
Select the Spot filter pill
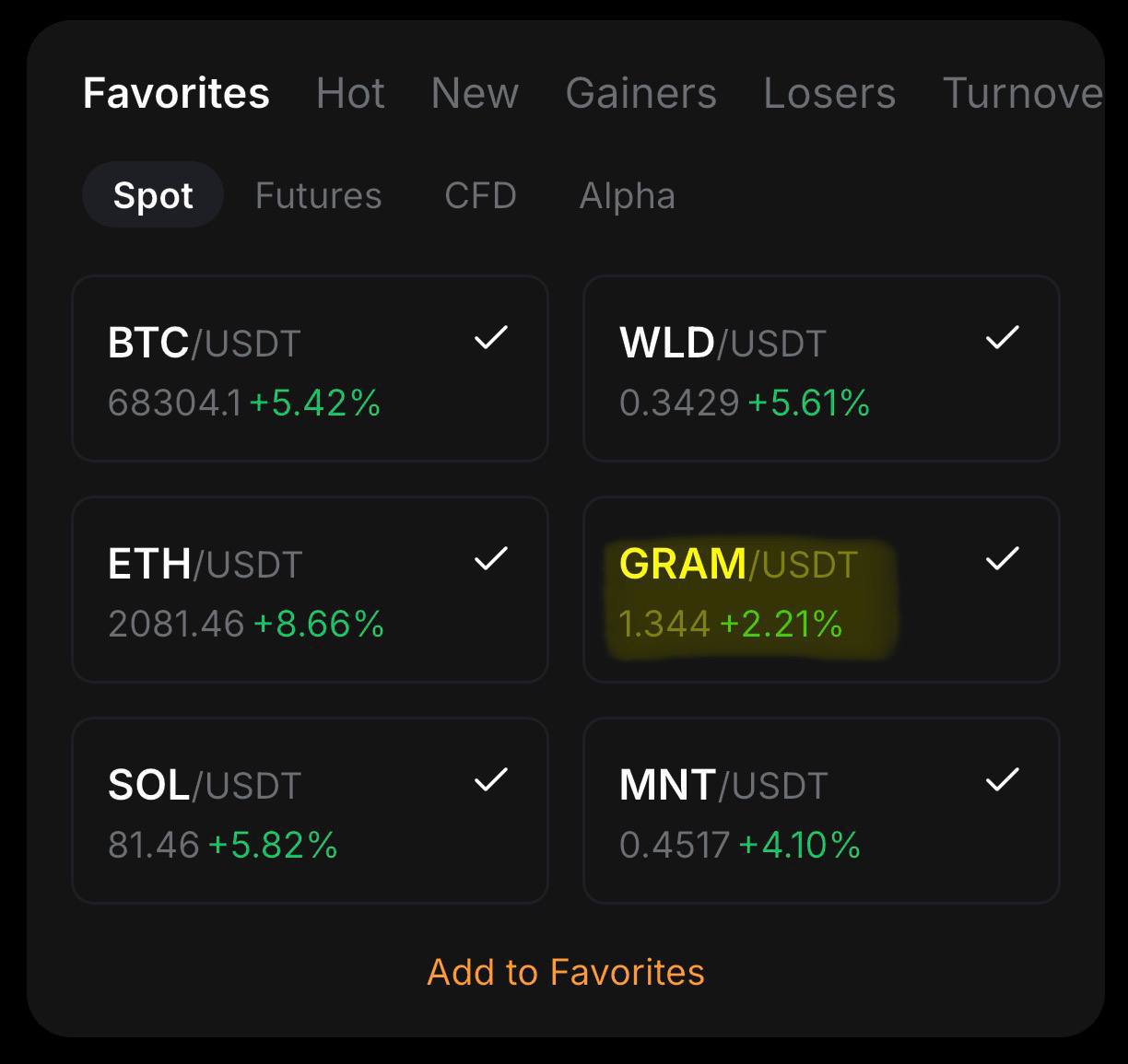[153, 195]
